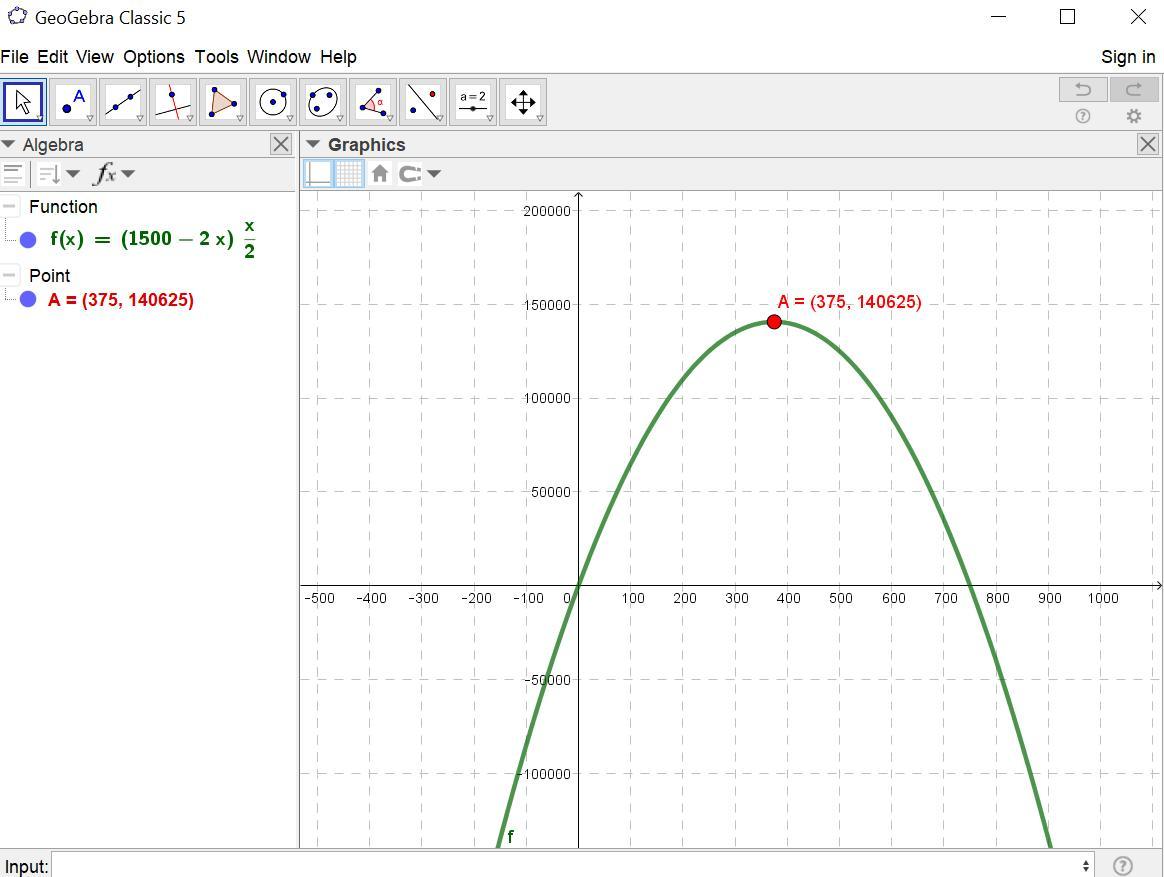This screenshot has height=877, width=1164.
Task: Hide point A using its visibility bullet
Action: pos(28,299)
